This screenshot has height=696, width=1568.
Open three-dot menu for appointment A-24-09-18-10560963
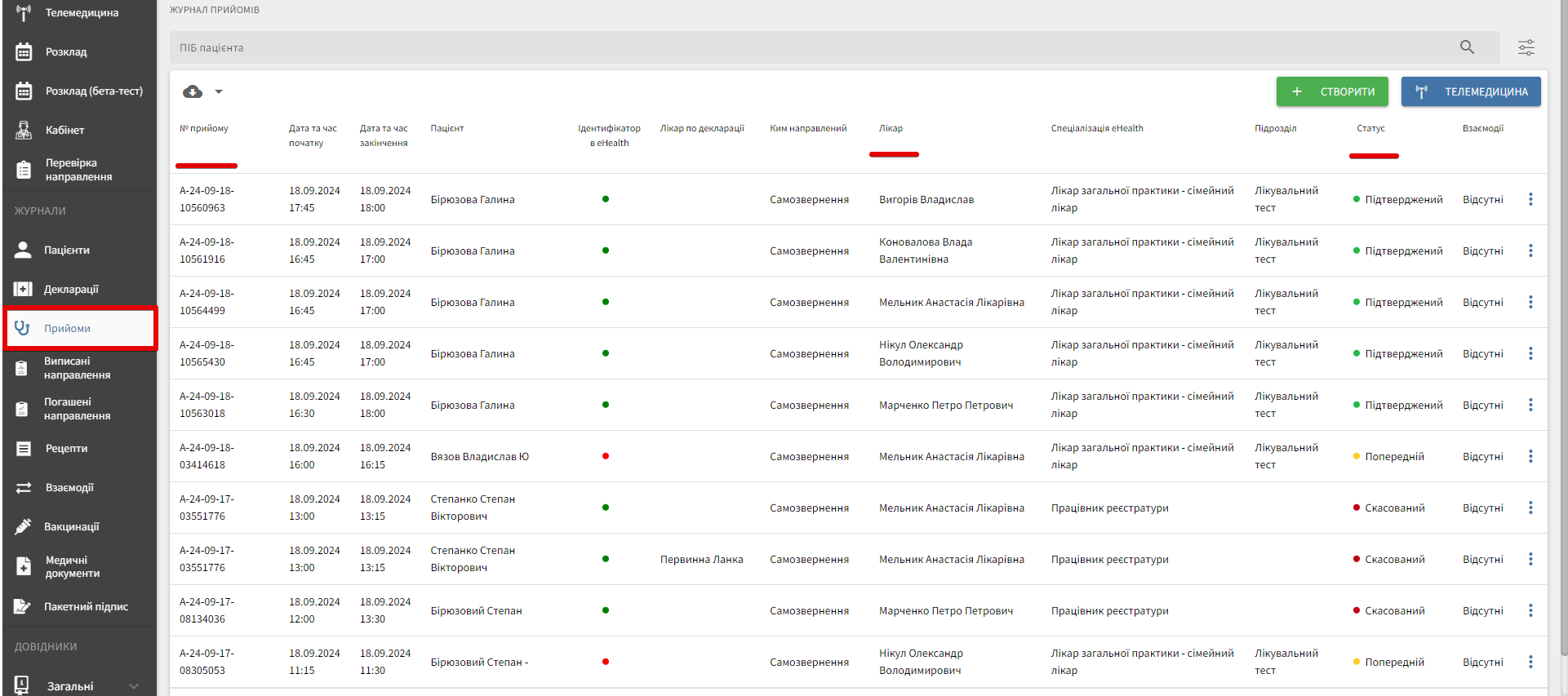click(x=1530, y=199)
